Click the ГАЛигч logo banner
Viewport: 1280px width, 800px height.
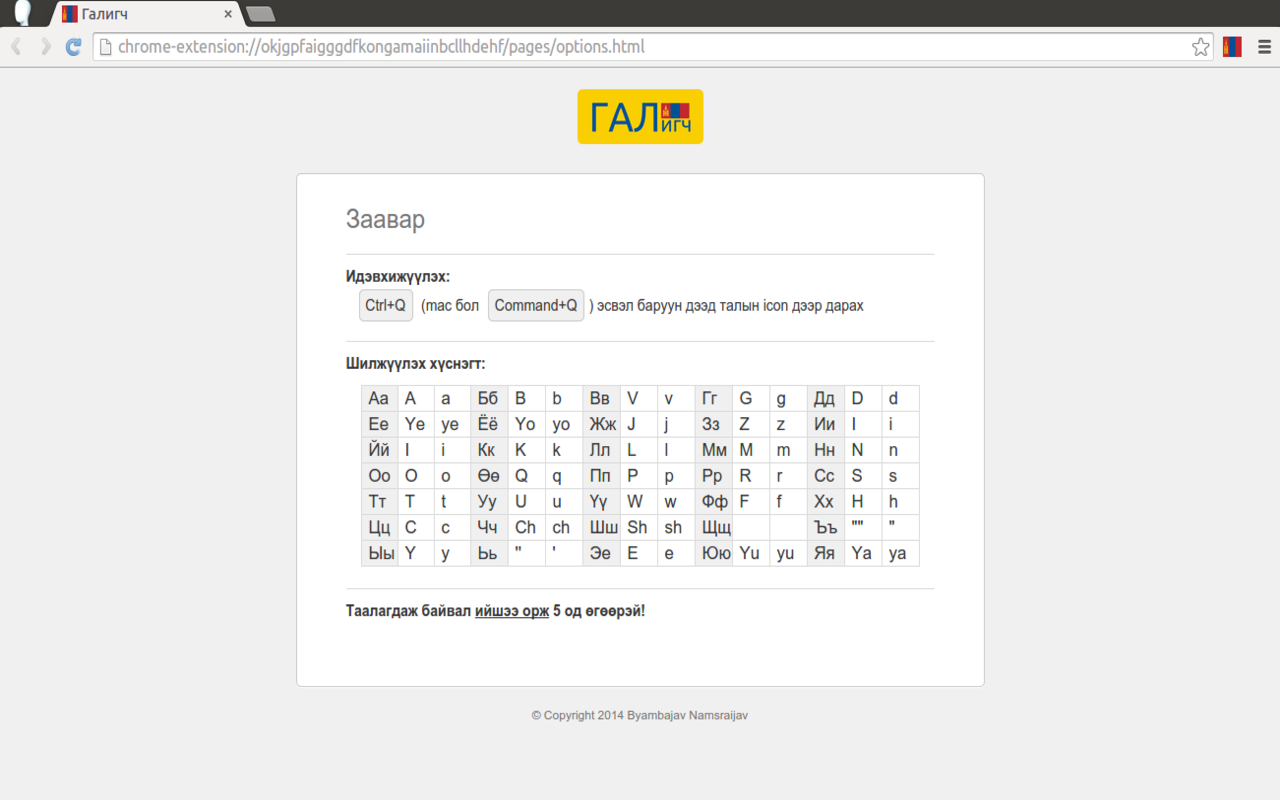point(640,117)
